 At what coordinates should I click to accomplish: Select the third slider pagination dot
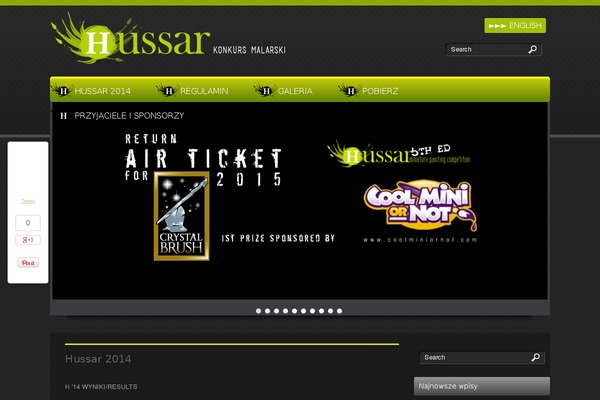click(277, 311)
